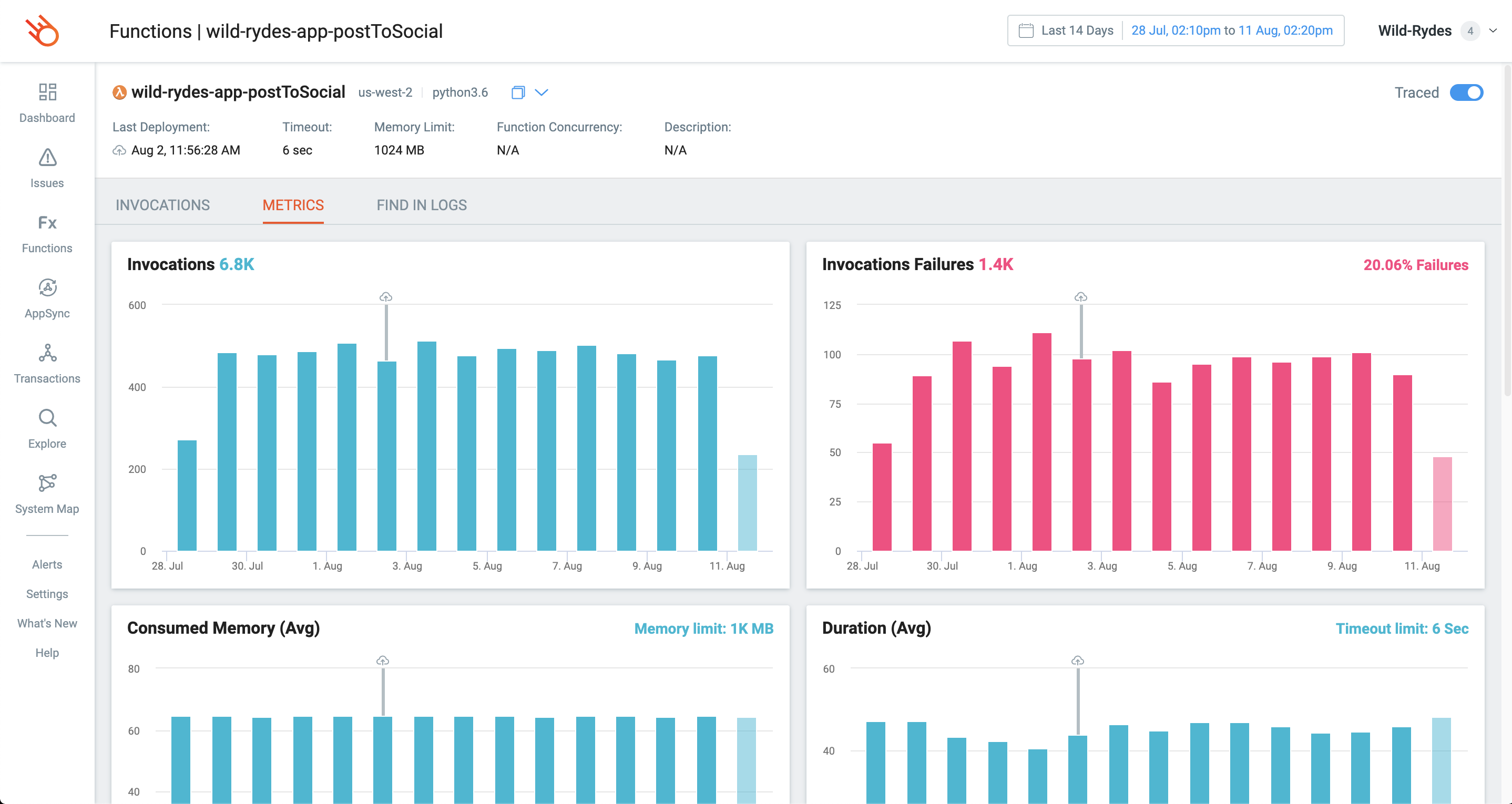Open the Dashboard sidebar icon
The width and height of the screenshot is (1512, 804).
pos(47,92)
